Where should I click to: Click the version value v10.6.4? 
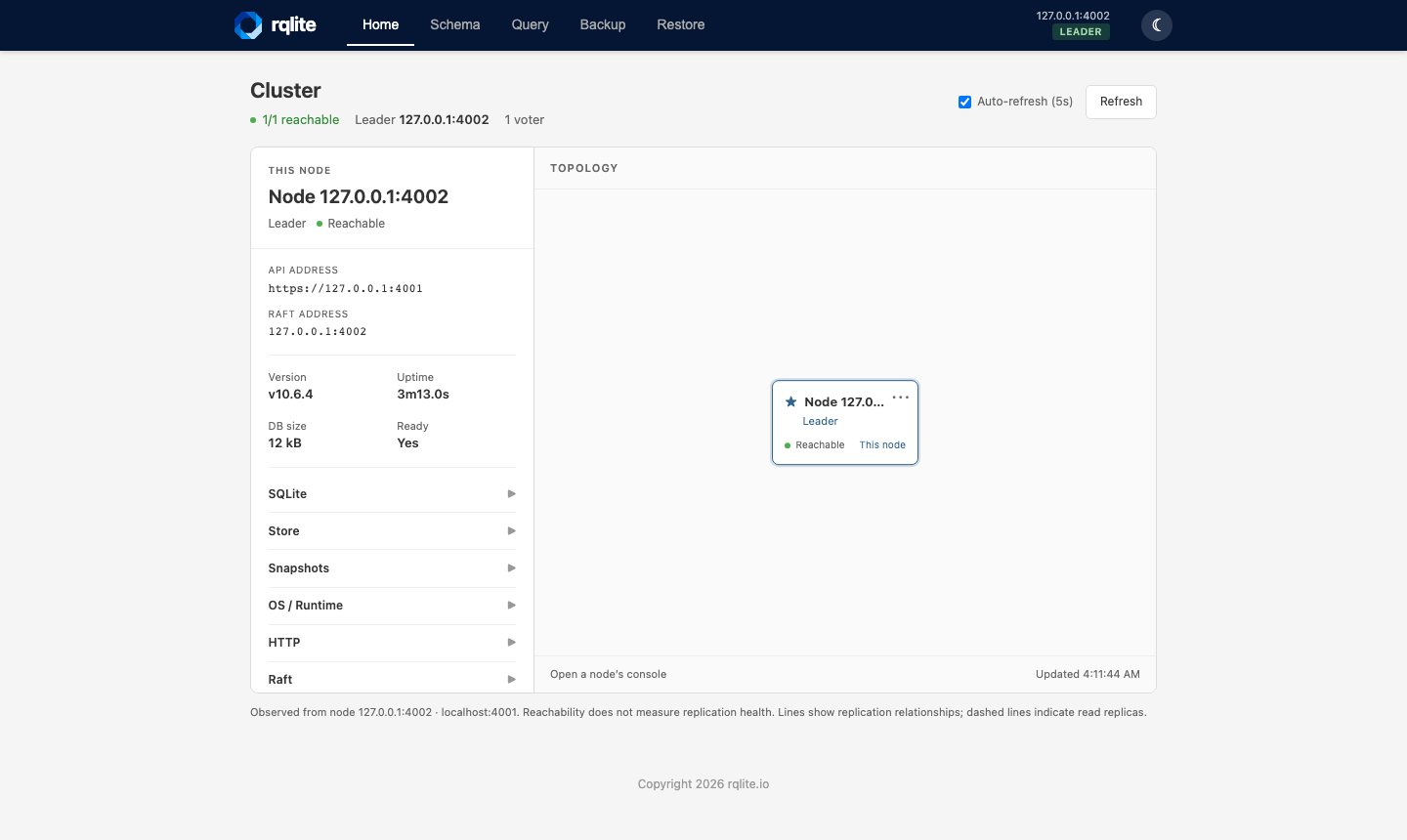tap(291, 395)
